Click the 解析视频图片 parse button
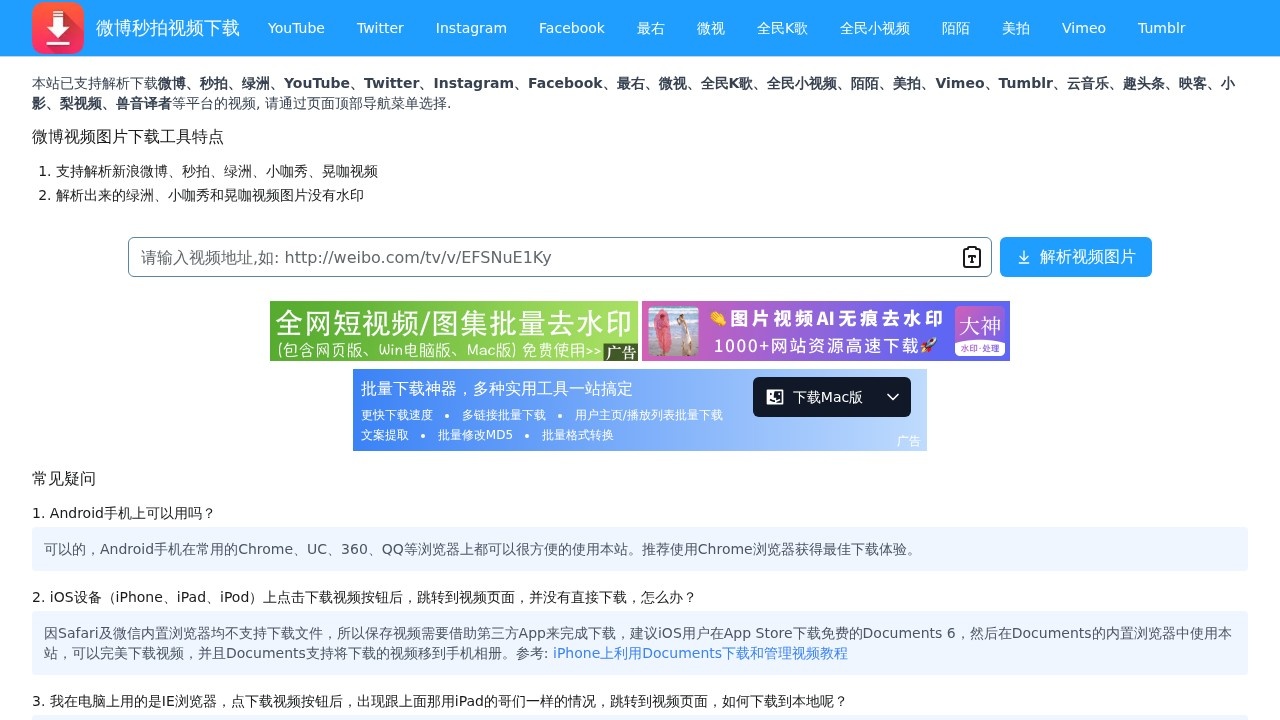The image size is (1280, 720). (1075, 257)
